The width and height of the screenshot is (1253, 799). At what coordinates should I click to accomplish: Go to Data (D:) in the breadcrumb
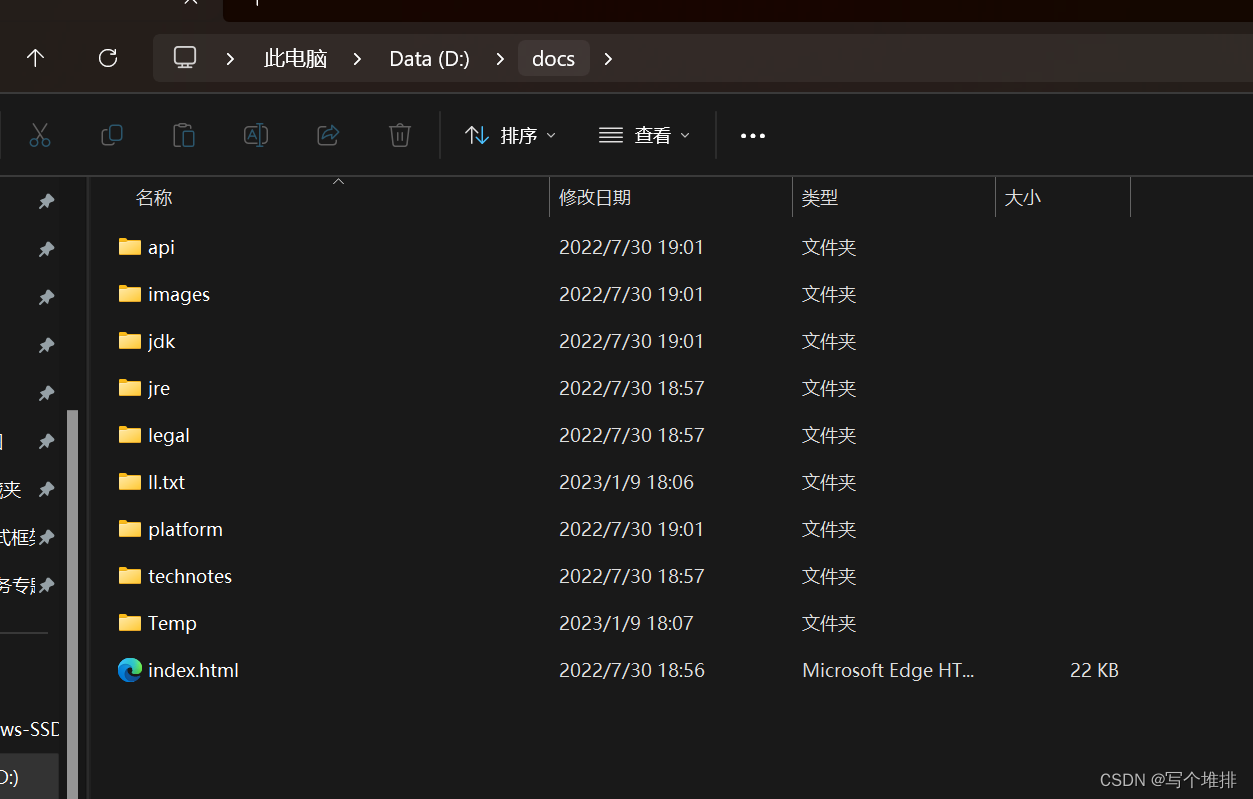[x=429, y=59]
